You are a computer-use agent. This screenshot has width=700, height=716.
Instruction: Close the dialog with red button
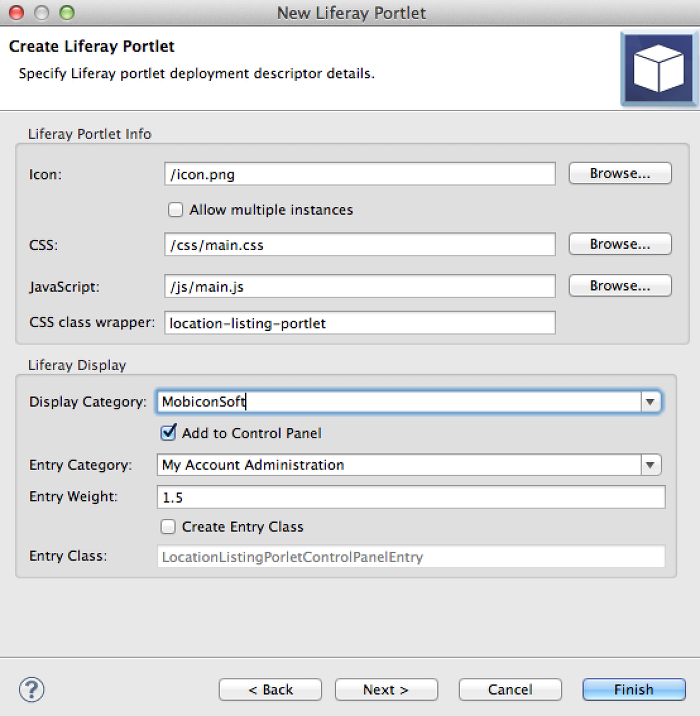(x=16, y=13)
